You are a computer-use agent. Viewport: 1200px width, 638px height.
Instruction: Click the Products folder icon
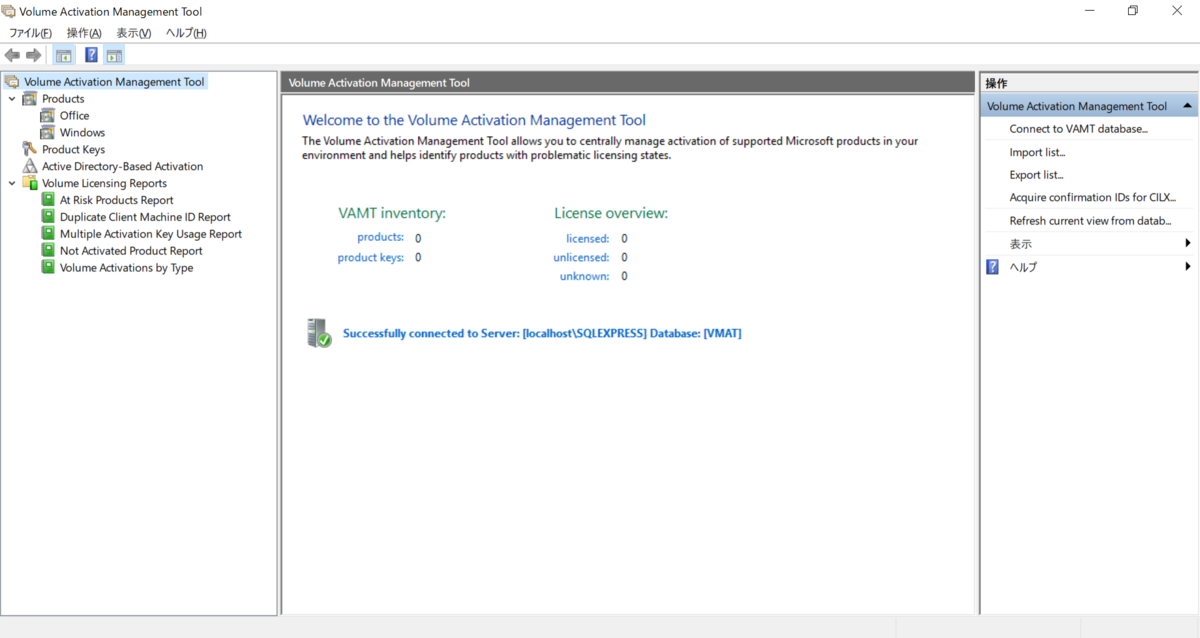pos(30,99)
